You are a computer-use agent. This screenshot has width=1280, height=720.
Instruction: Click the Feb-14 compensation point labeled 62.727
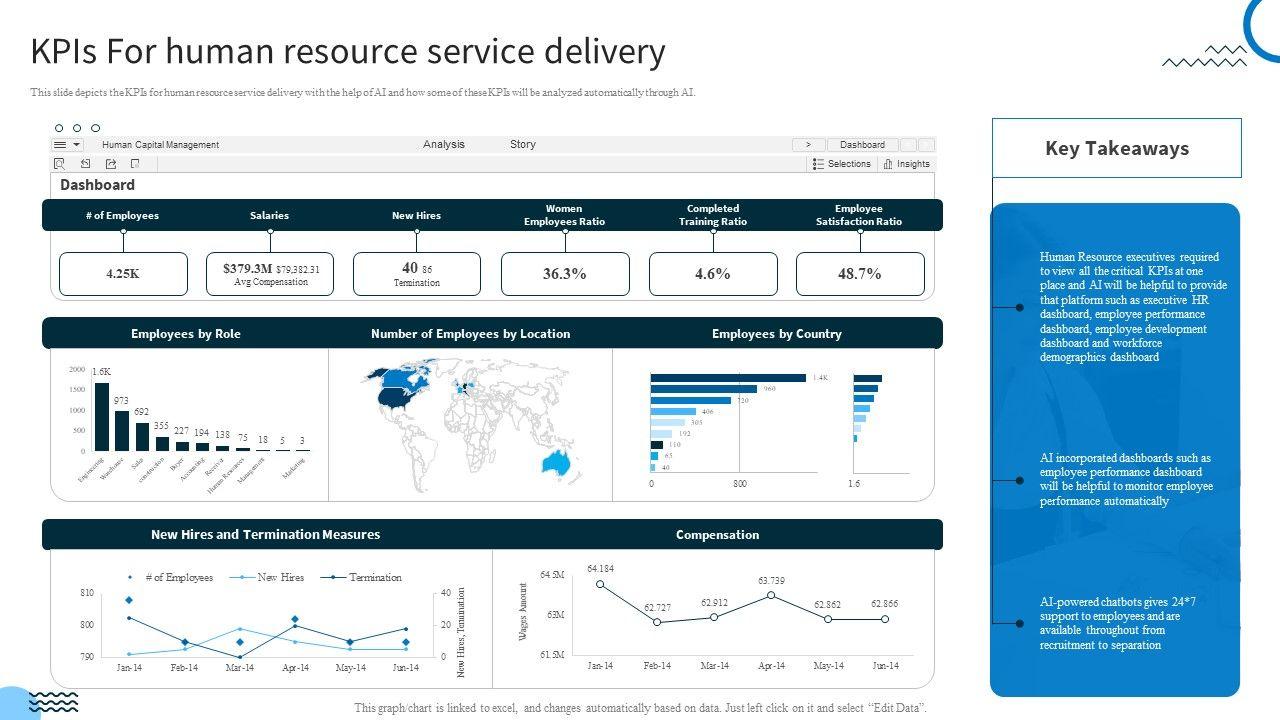657,622
